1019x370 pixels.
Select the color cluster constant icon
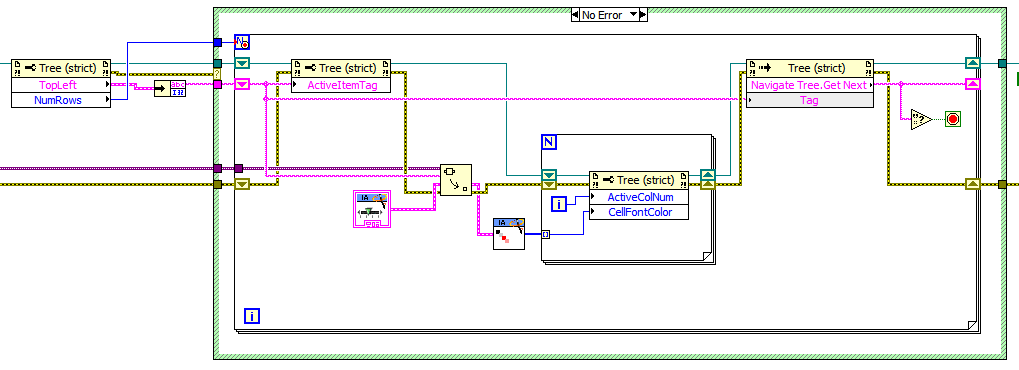pos(508,234)
